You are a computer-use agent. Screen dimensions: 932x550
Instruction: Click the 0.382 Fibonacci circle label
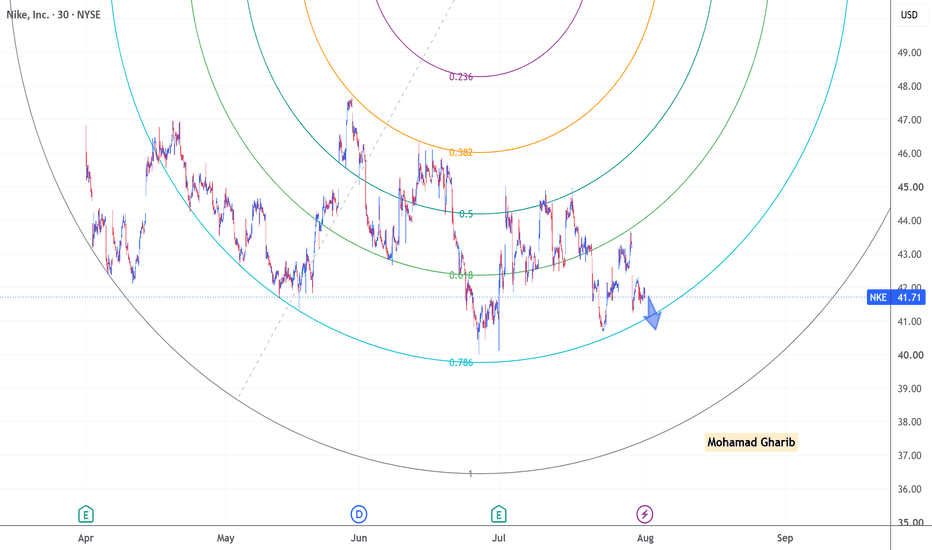pyautogui.click(x=461, y=153)
